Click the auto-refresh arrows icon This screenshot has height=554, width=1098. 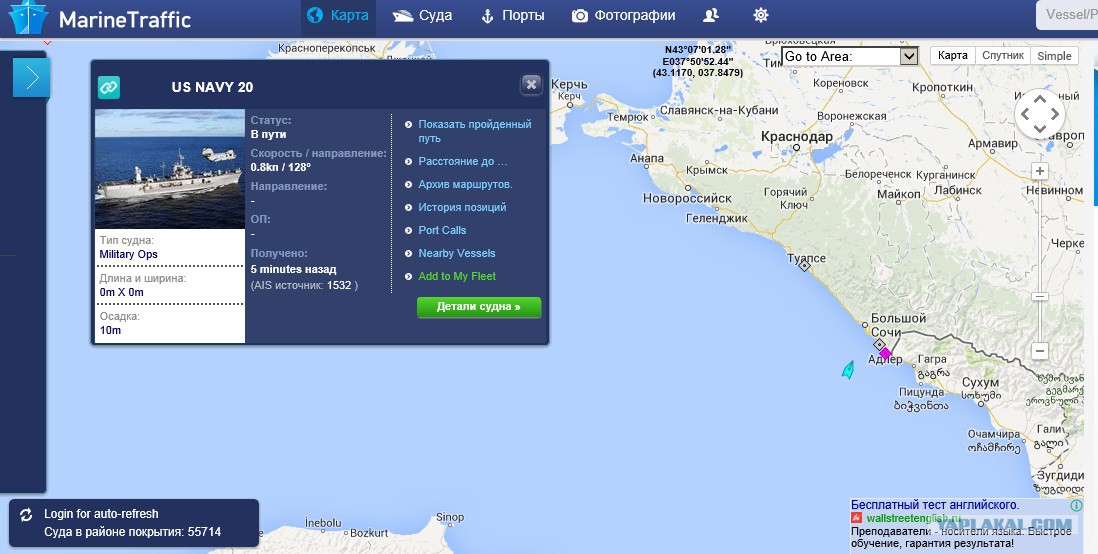pyautogui.click(x=26, y=515)
